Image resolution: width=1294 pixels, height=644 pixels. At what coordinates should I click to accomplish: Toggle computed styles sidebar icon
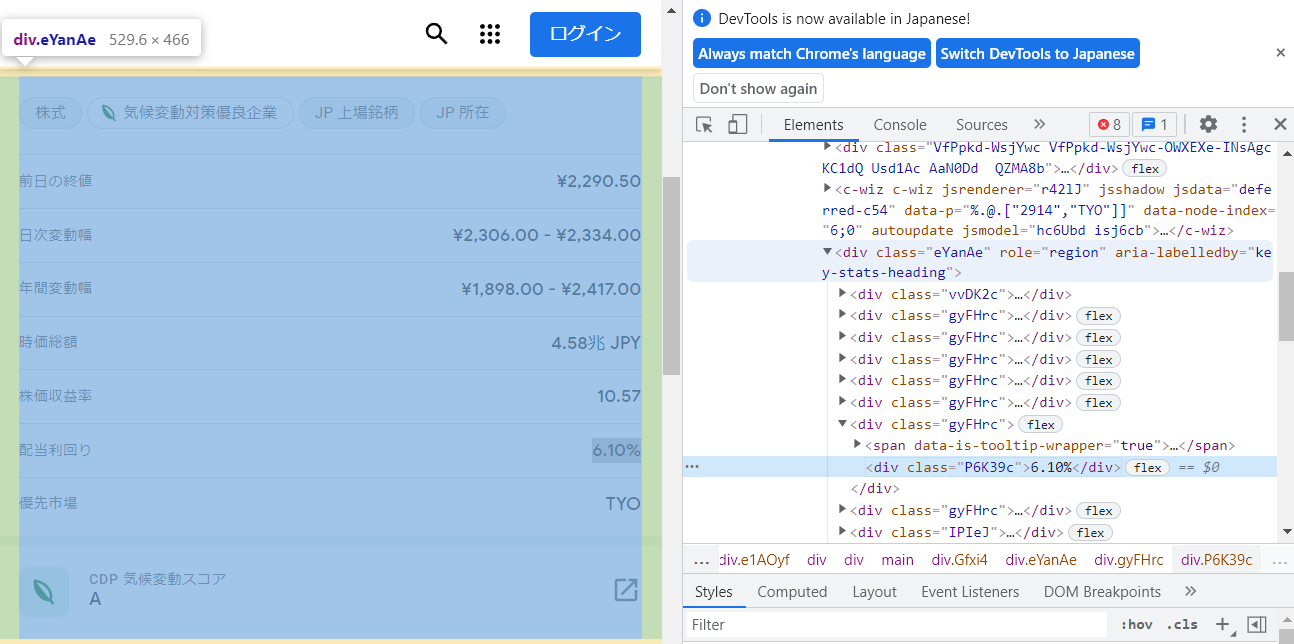(x=1257, y=625)
